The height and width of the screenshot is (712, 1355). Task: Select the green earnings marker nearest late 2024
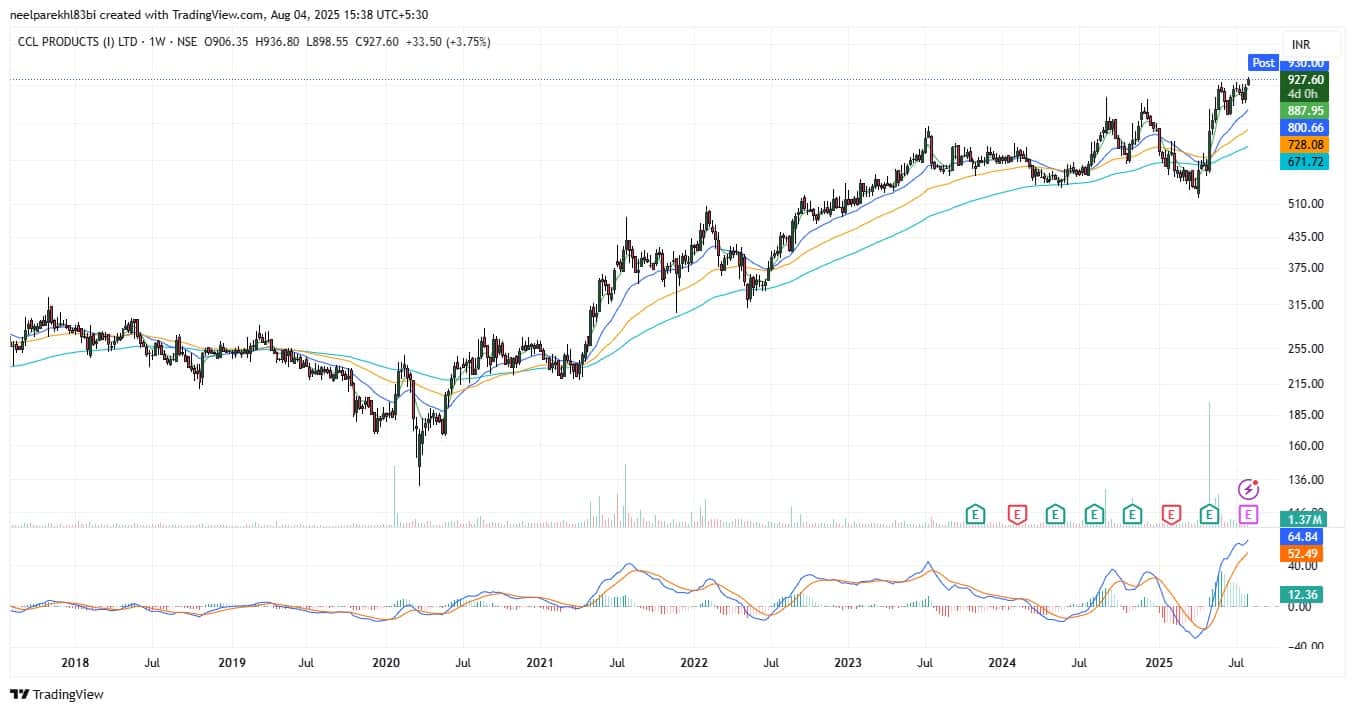click(1132, 514)
